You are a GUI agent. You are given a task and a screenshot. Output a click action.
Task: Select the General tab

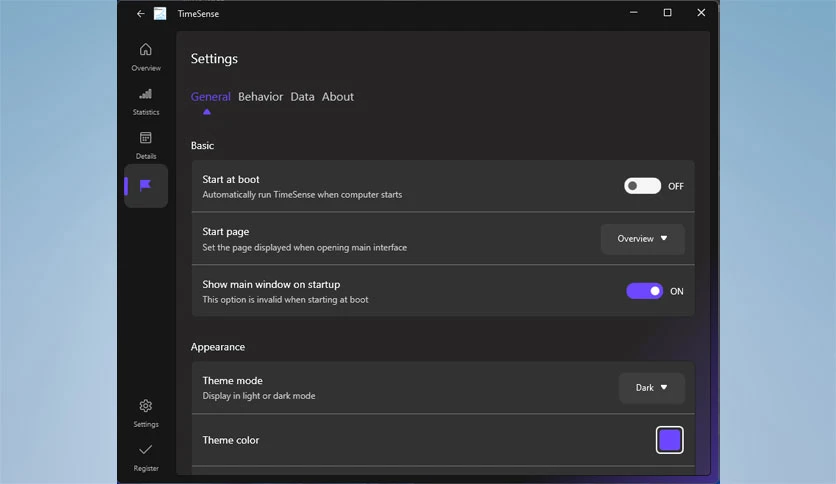point(211,96)
